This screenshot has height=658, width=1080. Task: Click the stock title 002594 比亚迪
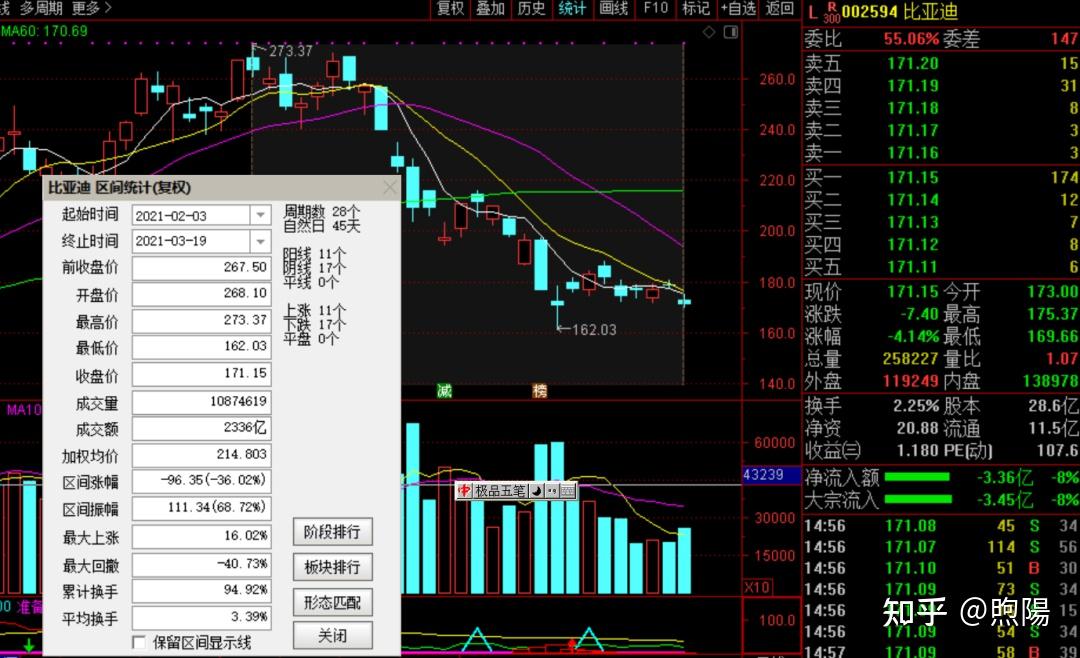[x=900, y=12]
